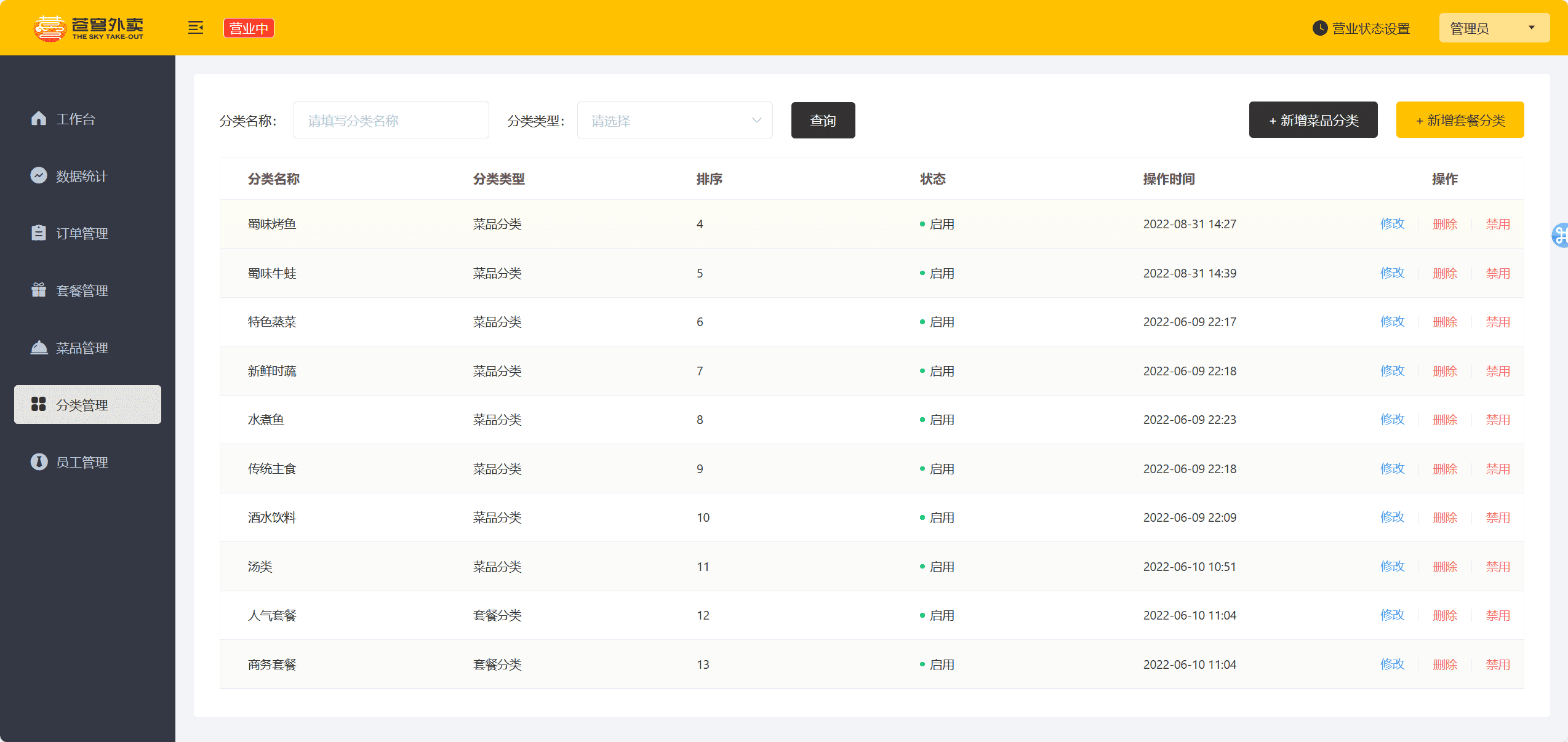Go to 数据统计 menu item
This screenshot has width=1568, height=742.
pos(87,176)
